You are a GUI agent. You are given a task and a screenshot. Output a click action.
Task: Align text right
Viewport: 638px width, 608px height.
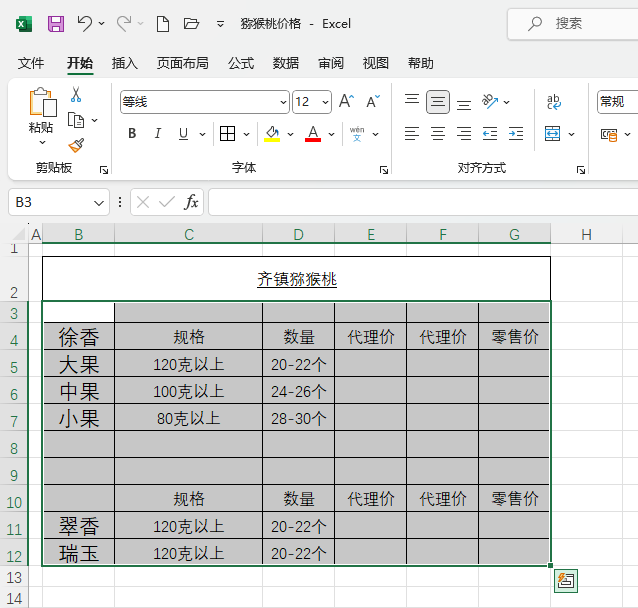(x=464, y=133)
